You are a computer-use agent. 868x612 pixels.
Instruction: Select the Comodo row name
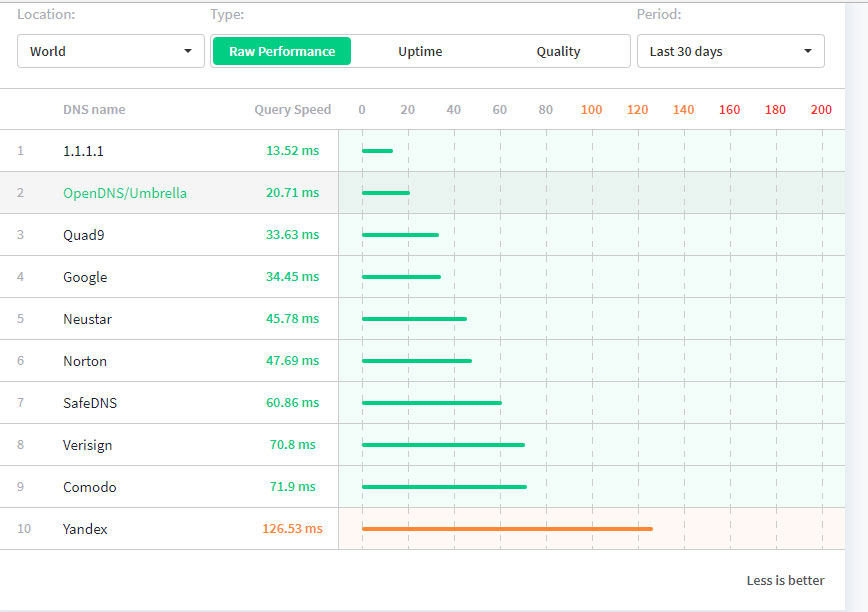[x=90, y=487]
